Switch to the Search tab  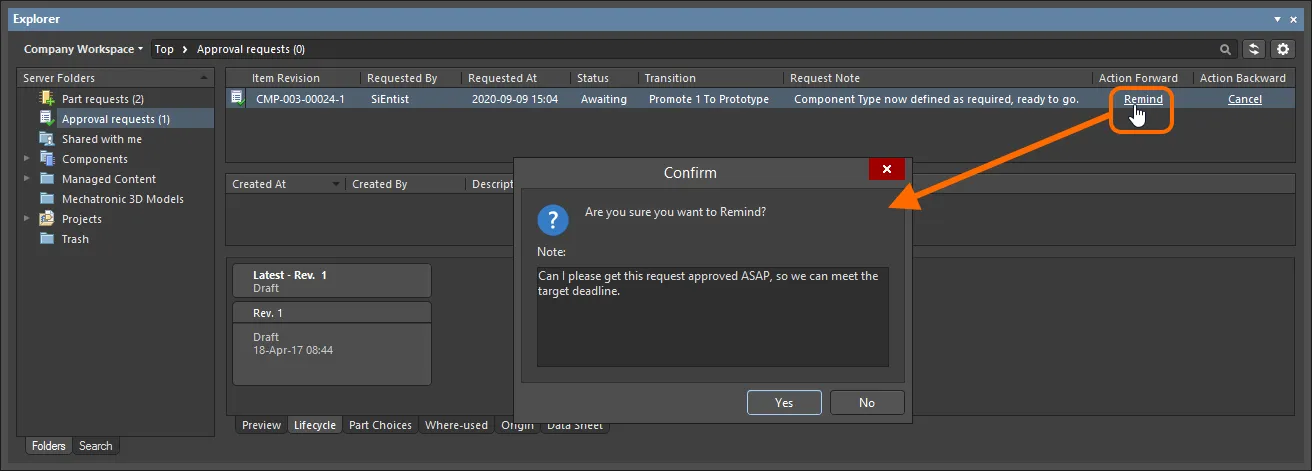pos(96,446)
